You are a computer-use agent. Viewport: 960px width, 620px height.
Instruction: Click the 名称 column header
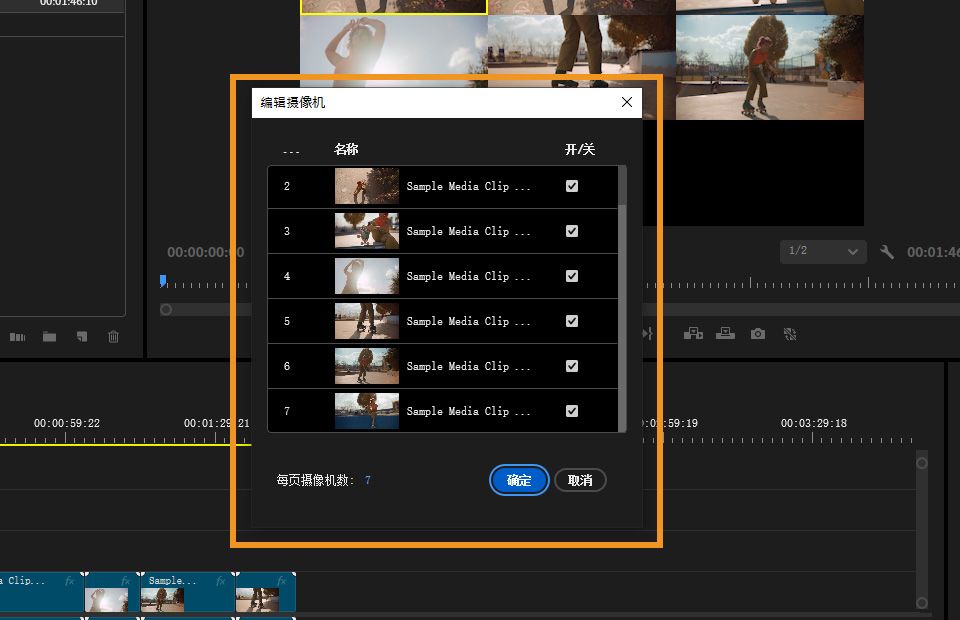(x=346, y=149)
